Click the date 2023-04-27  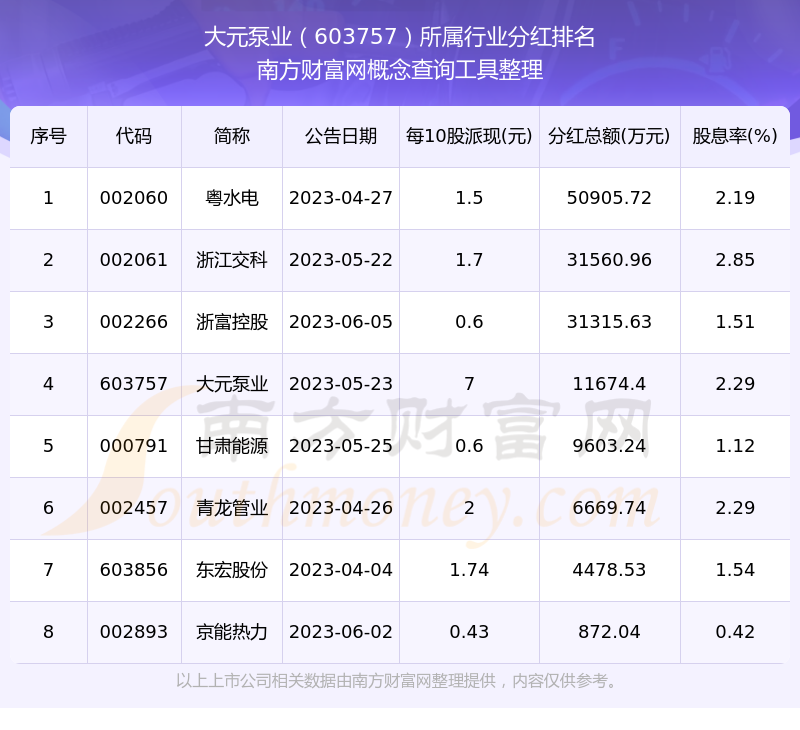(341, 198)
